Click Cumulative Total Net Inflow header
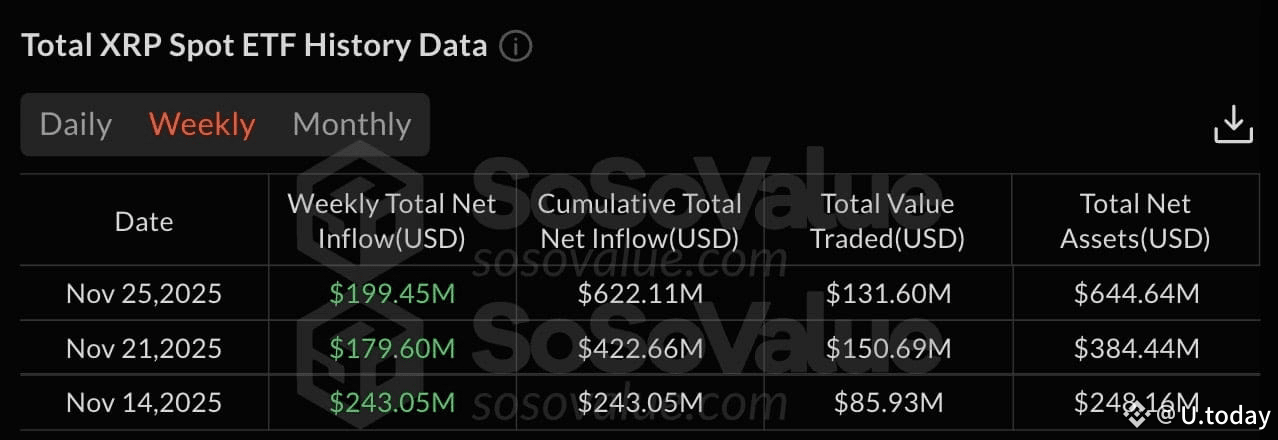This screenshot has height=440, width=1278. 640,221
